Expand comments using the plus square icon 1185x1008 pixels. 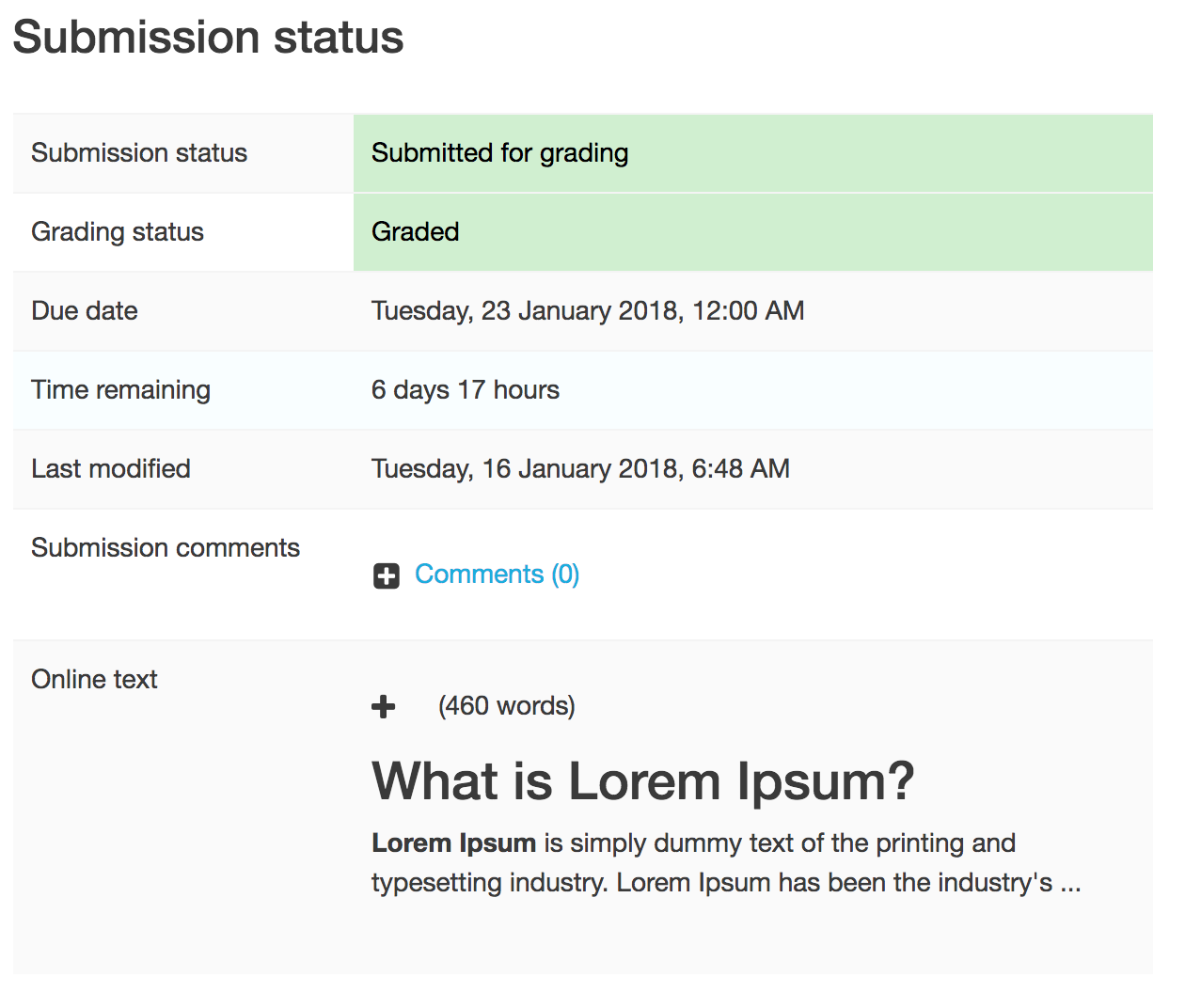coord(386,575)
